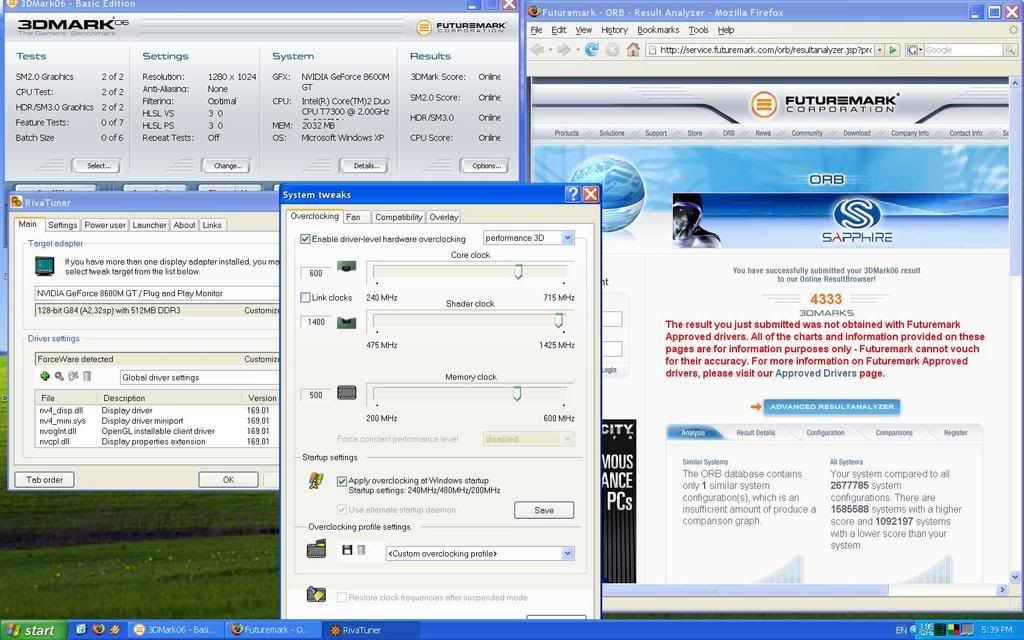Open the Google search engine selector dropdown
The height and width of the screenshot is (640, 1024).
point(913,50)
